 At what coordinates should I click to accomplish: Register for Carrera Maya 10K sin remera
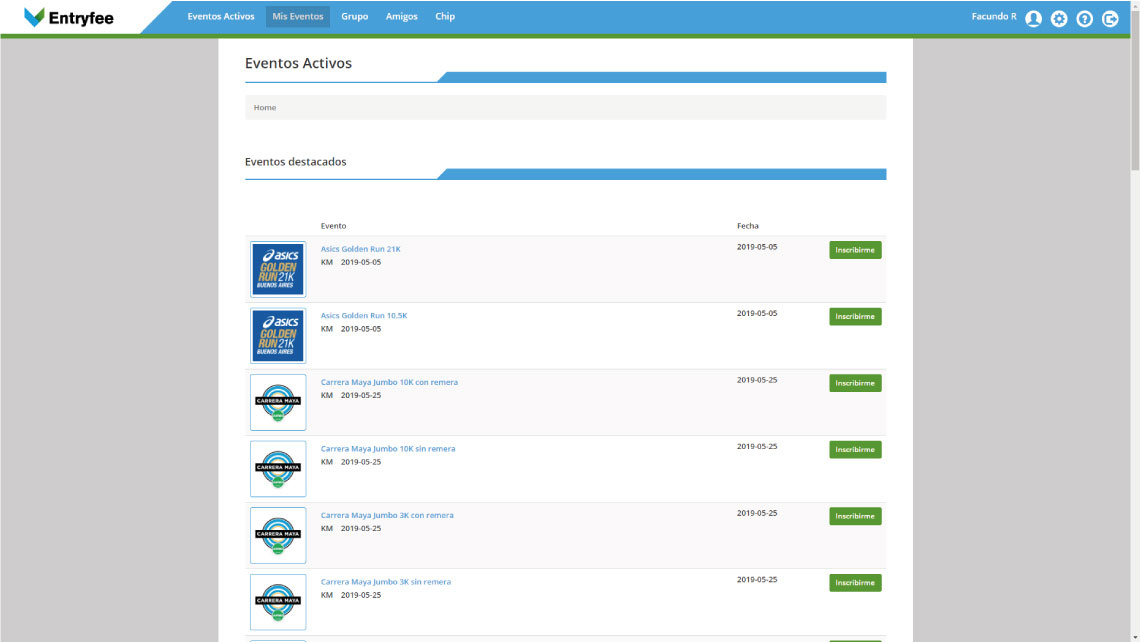point(855,449)
